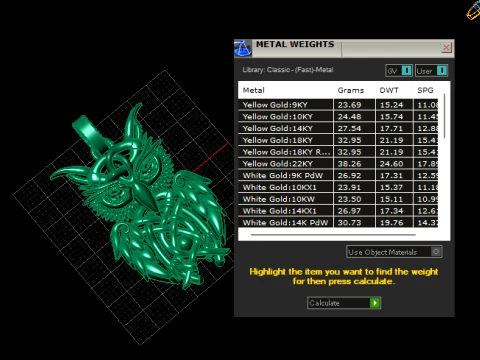Click the Metal column header

pyautogui.click(x=254, y=90)
